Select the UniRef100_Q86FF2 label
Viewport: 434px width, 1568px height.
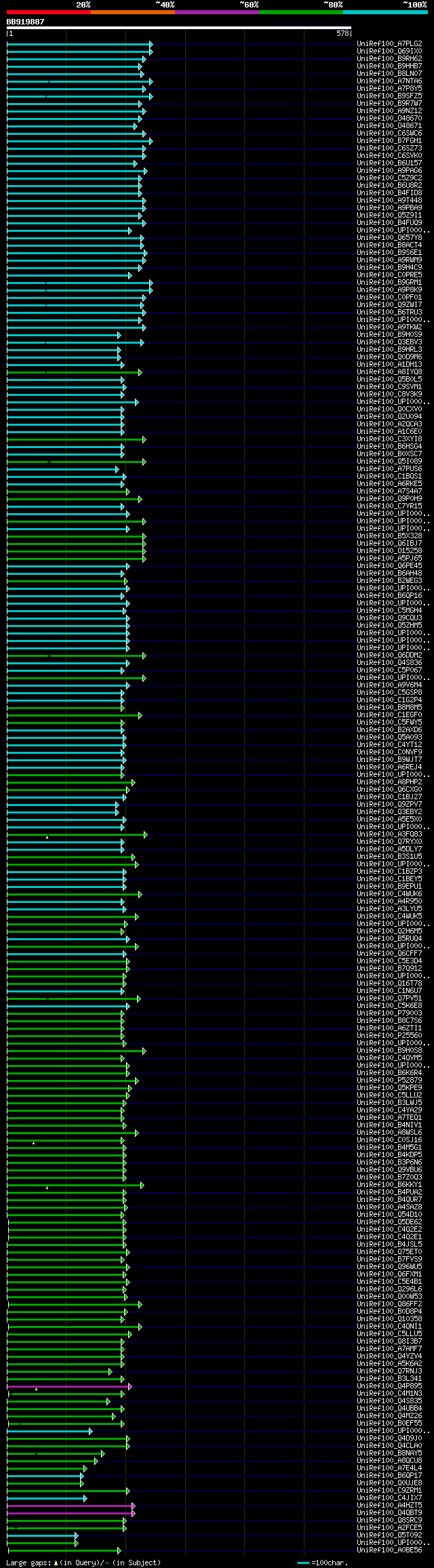click(389, 1304)
